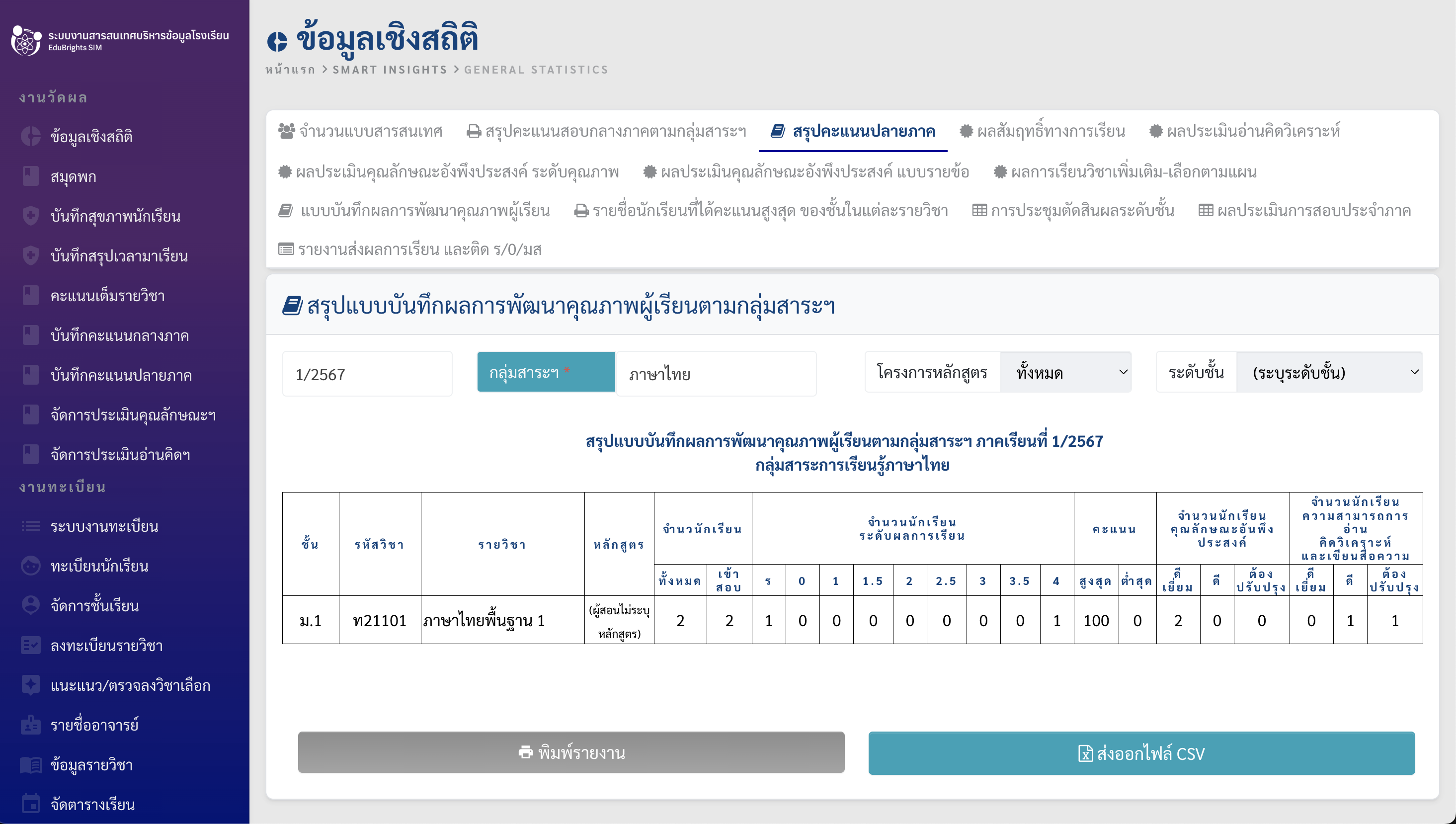Click the ส่งออกไฟล์ CSV export button
Image resolution: width=1456 pixels, height=824 pixels.
[1141, 753]
